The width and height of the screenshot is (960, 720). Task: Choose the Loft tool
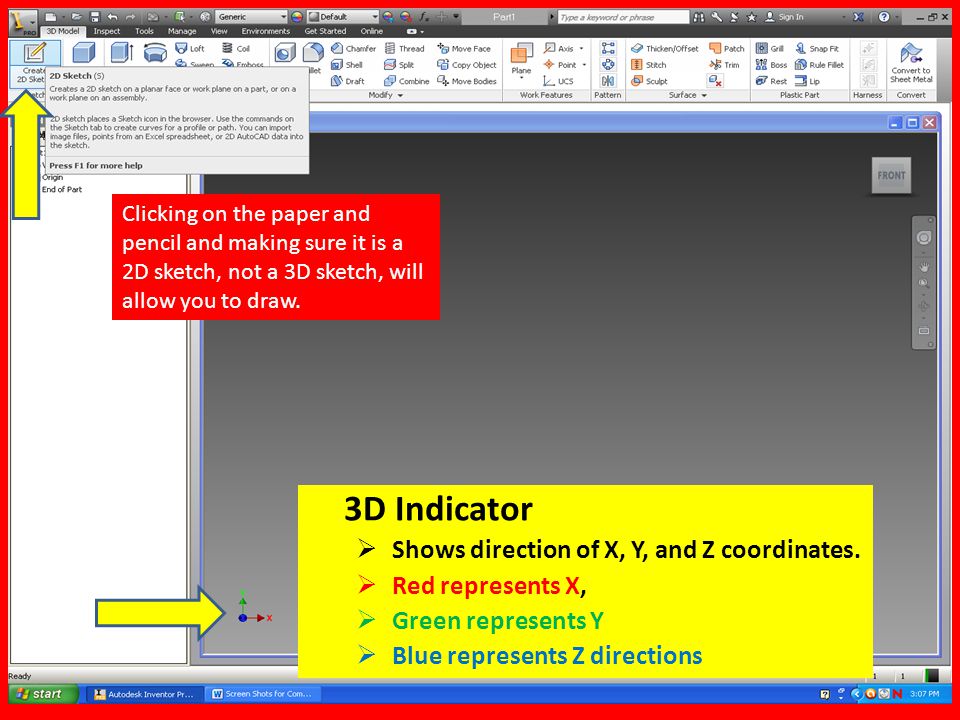point(190,48)
